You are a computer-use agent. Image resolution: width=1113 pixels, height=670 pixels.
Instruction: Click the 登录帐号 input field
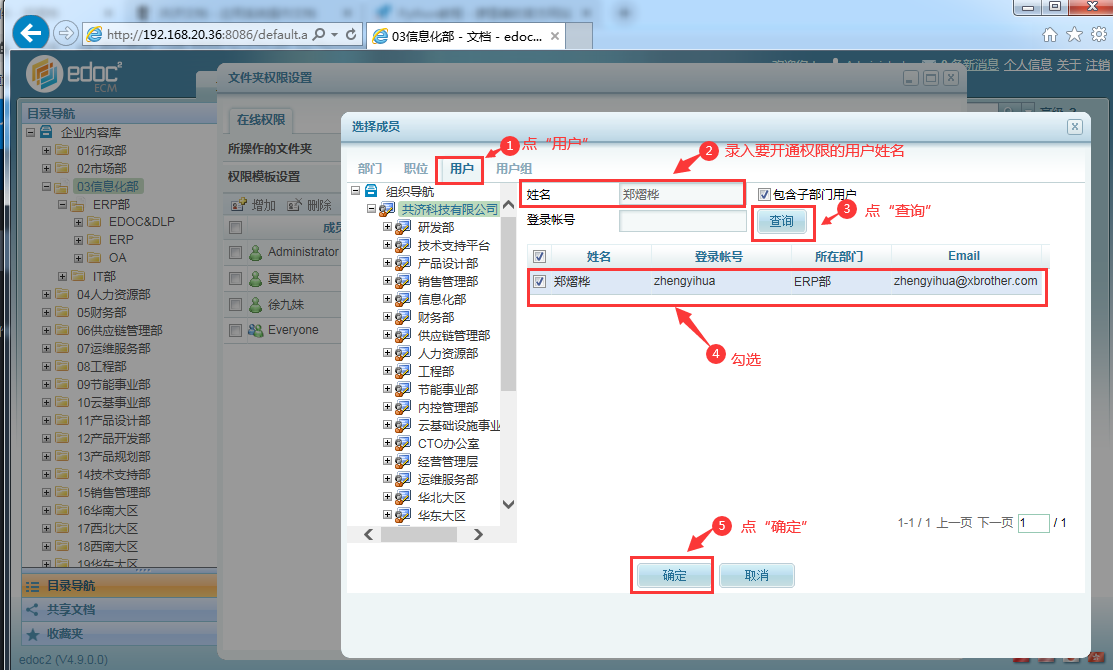point(682,221)
